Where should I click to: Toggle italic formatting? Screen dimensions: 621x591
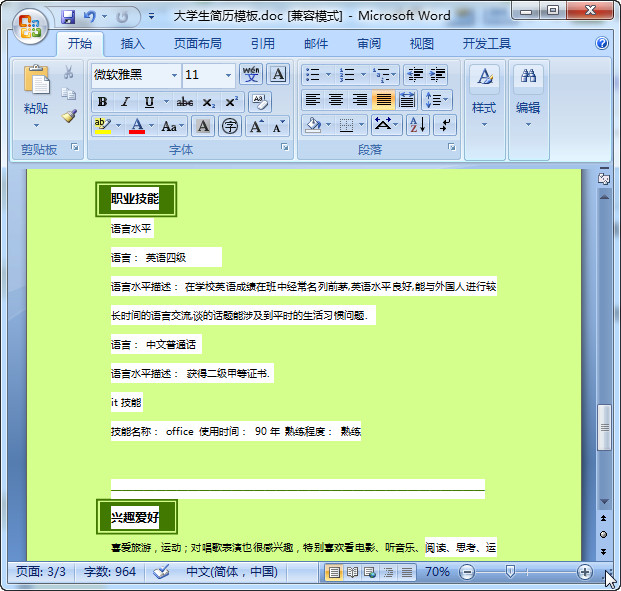point(126,102)
